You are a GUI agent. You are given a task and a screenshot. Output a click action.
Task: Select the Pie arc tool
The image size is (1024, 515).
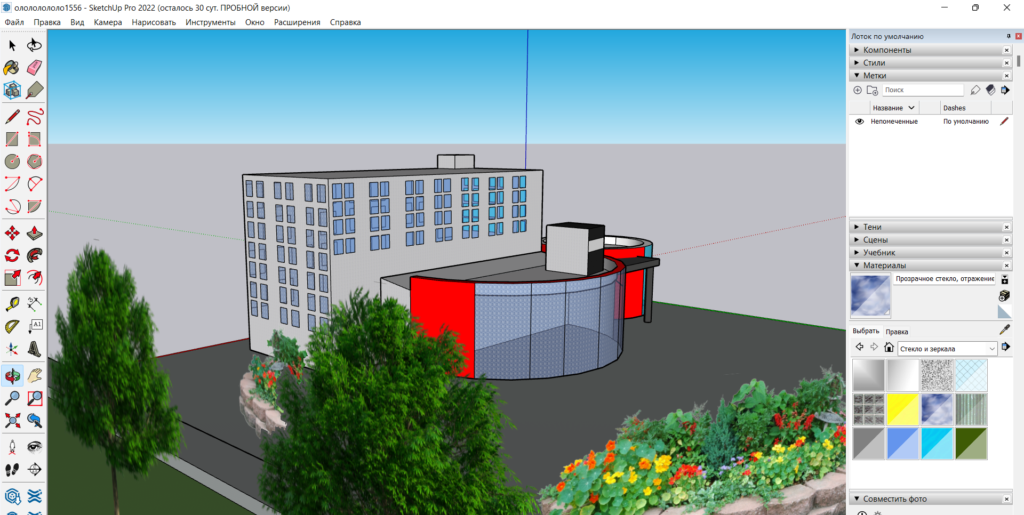(35, 206)
